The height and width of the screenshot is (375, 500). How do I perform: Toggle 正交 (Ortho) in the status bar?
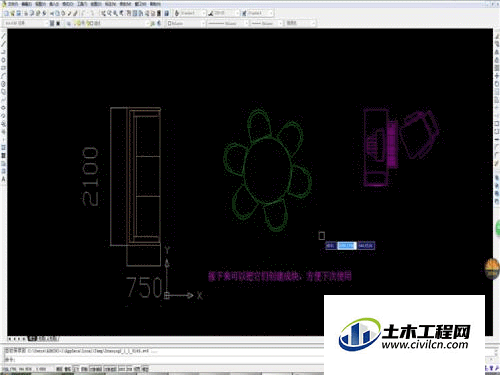[x=76, y=369]
